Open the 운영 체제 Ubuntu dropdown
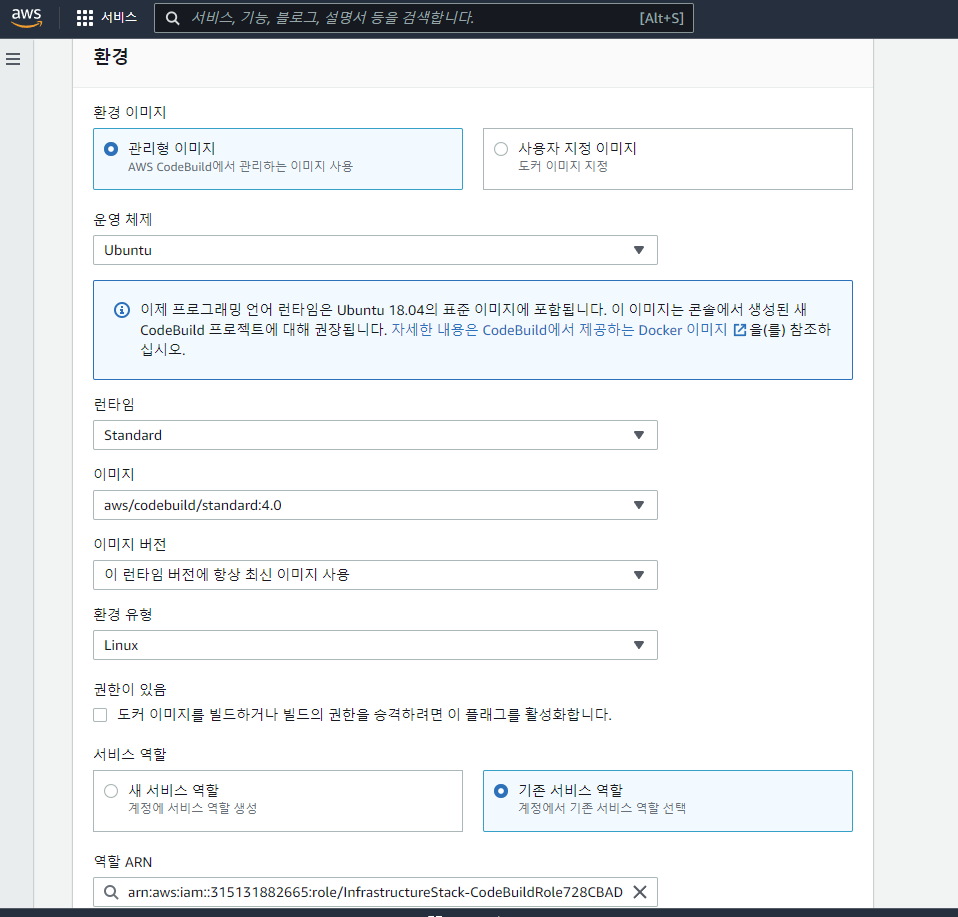Screen dimensions: 958x917 375,250
